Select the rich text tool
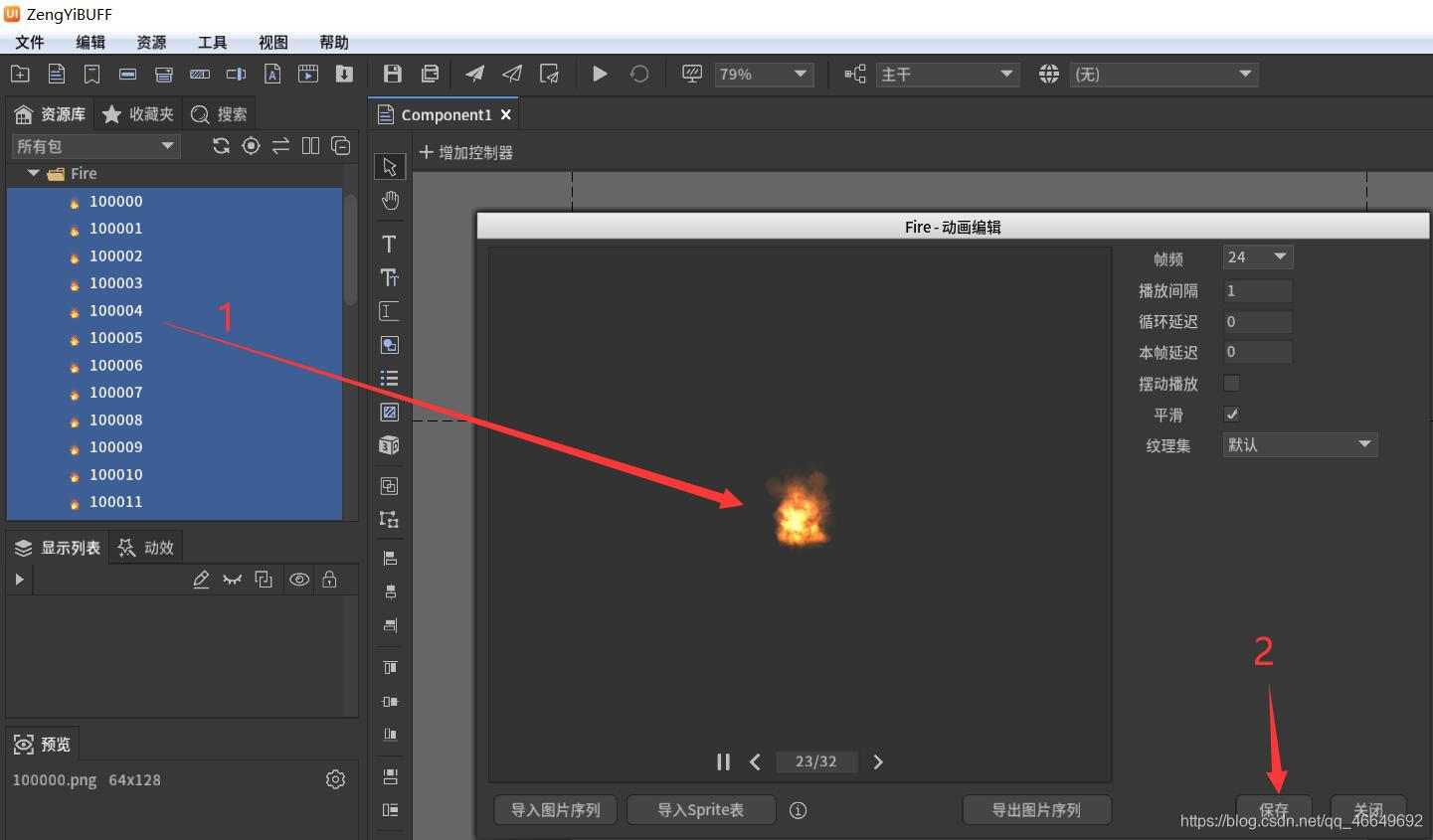 click(390, 278)
